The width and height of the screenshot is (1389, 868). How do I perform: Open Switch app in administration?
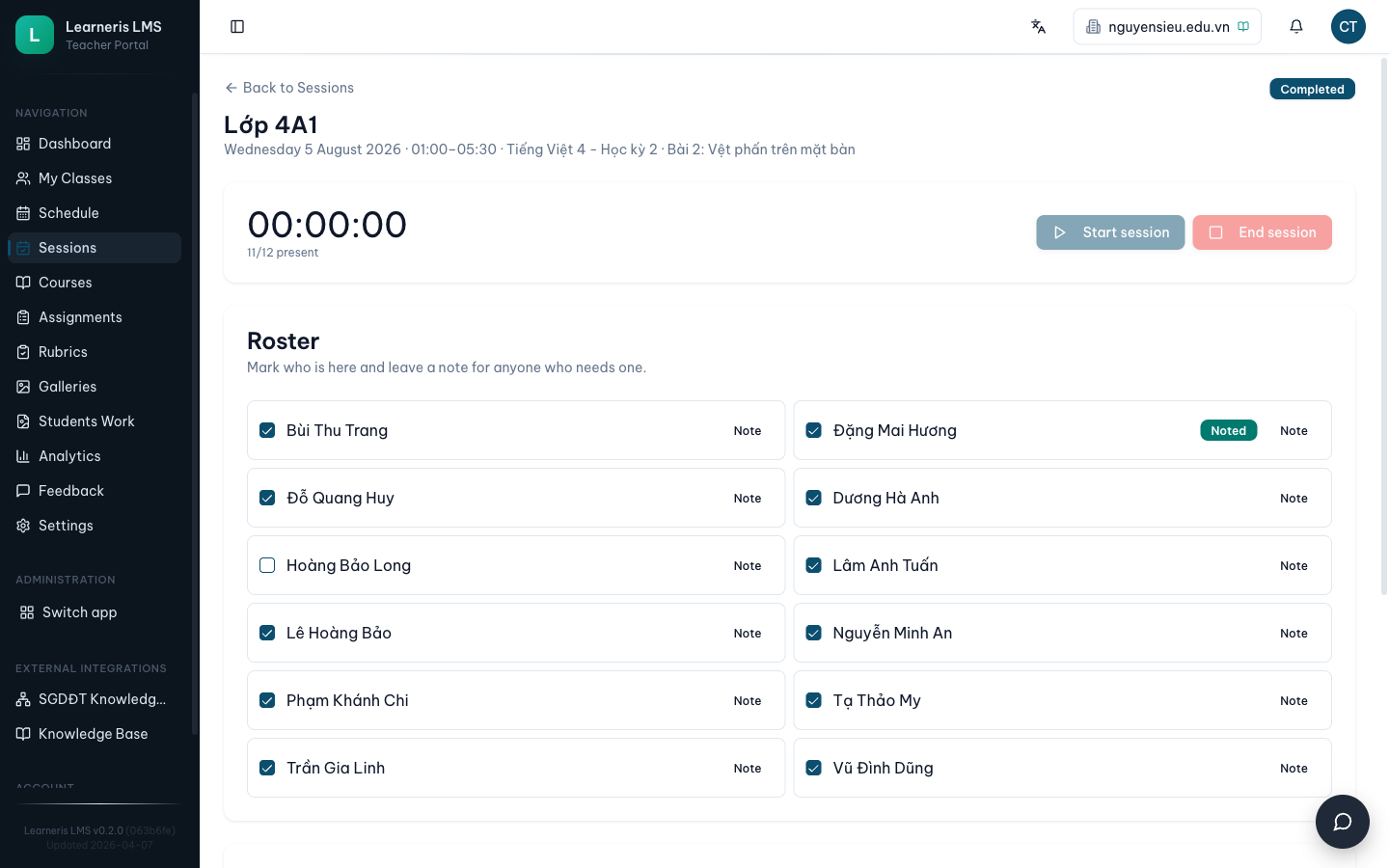pyautogui.click(x=95, y=612)
